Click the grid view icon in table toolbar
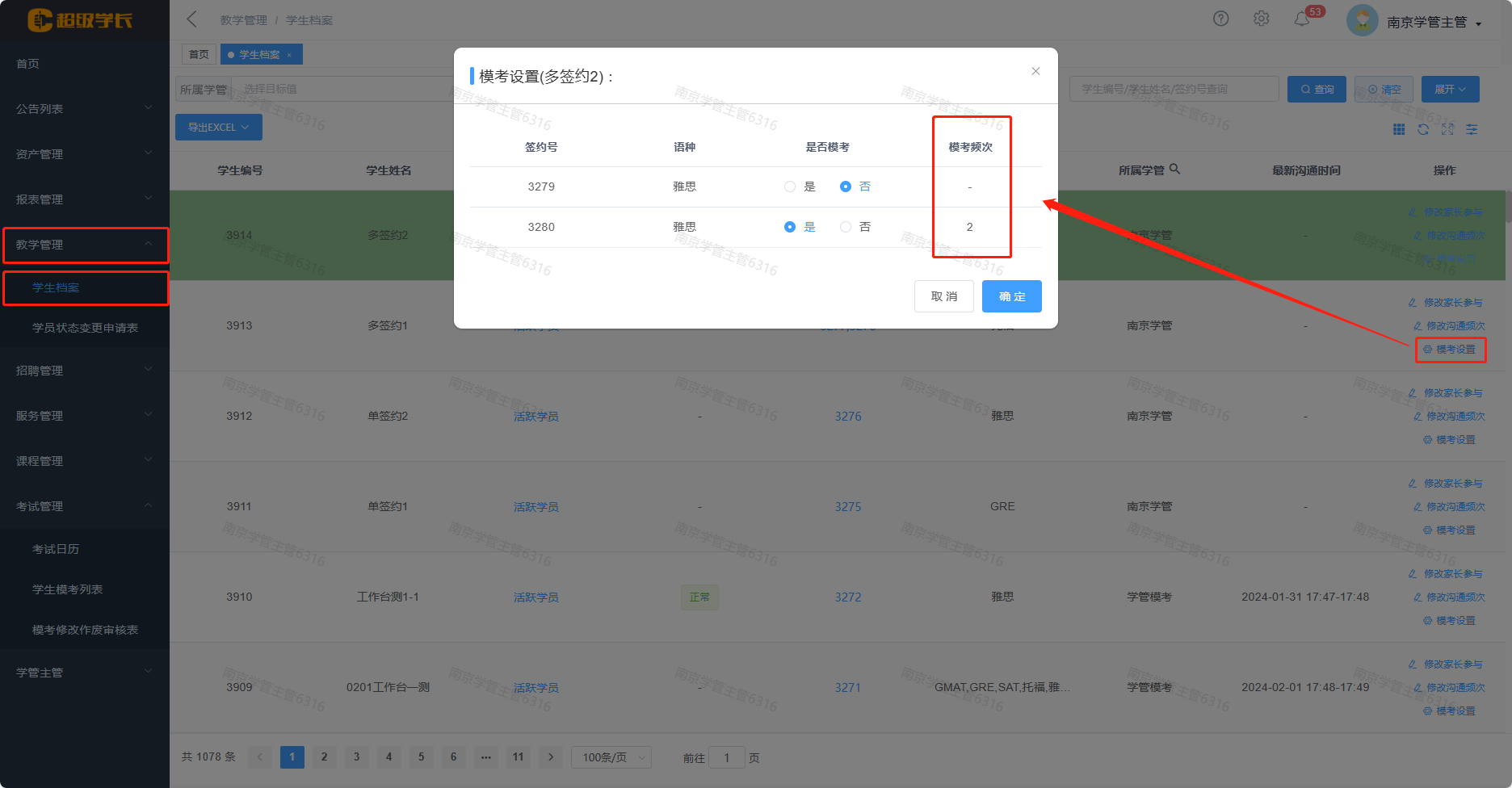The width and height of the screenshot is (1512, 788). (1399, 129)
